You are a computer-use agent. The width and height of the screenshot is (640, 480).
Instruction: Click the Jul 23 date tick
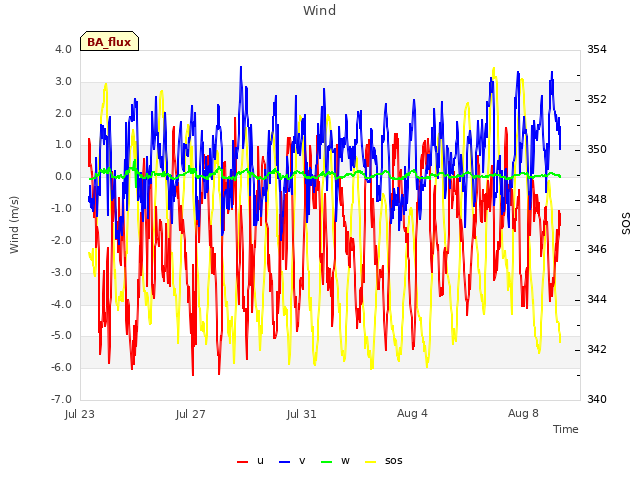pyautogui.click(x=80, y=414)
